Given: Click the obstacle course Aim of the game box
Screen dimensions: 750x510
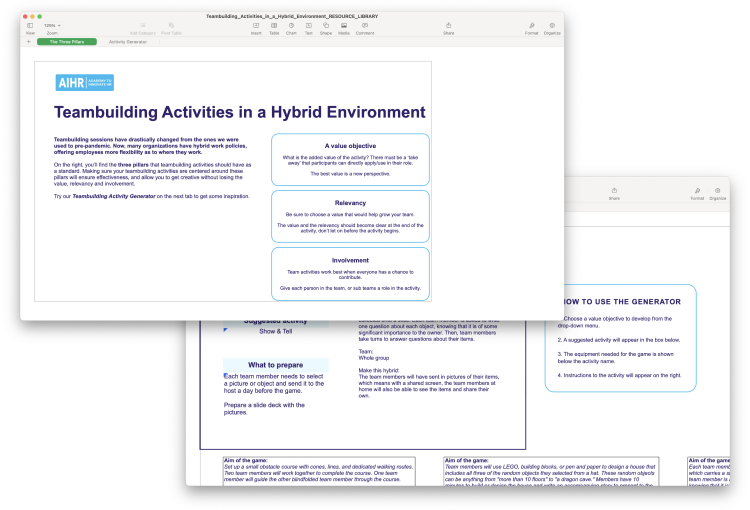Looking at the screenshot, I should pos(319,470).
